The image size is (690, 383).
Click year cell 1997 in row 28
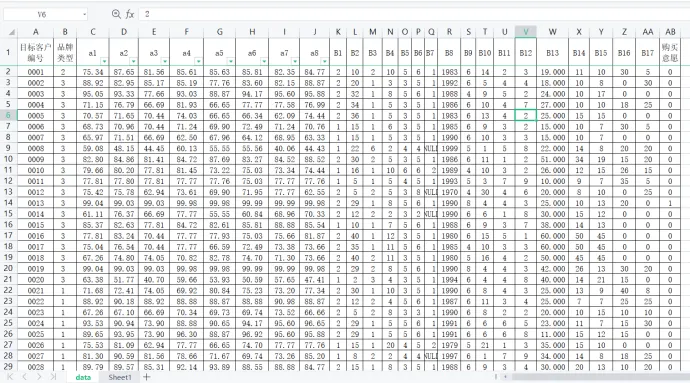pyautogui.click(x=449, y=356)
